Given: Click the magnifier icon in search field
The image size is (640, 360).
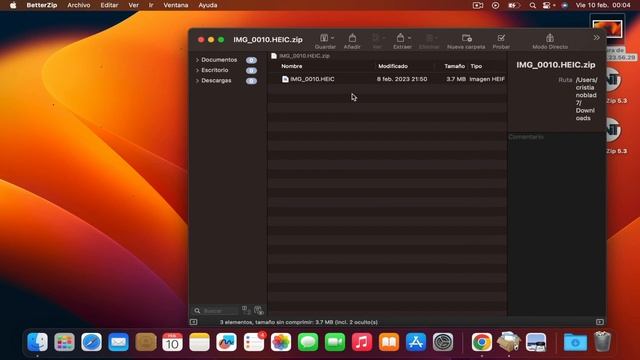Looking at the screenshot, I should point(197,311).
